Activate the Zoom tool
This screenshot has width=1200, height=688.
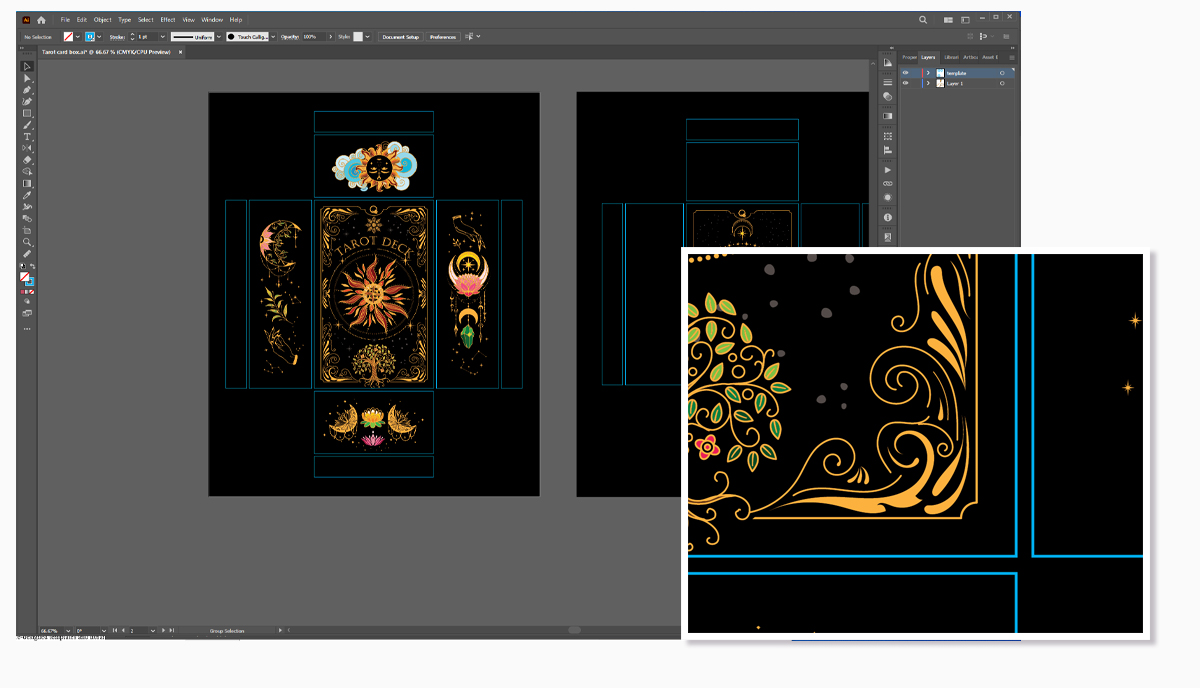pyautogui.click(x=27, y=242)
